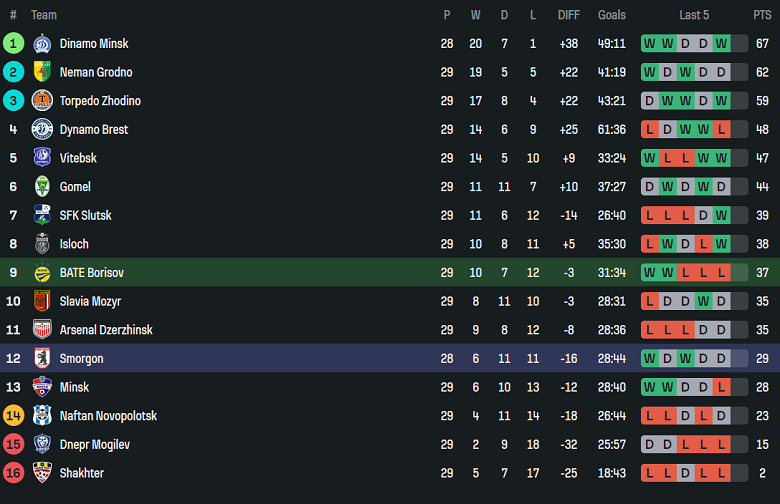Screen dimensions: 780x504
Task: Click the DIFF column header
Action: coord(568,15)
